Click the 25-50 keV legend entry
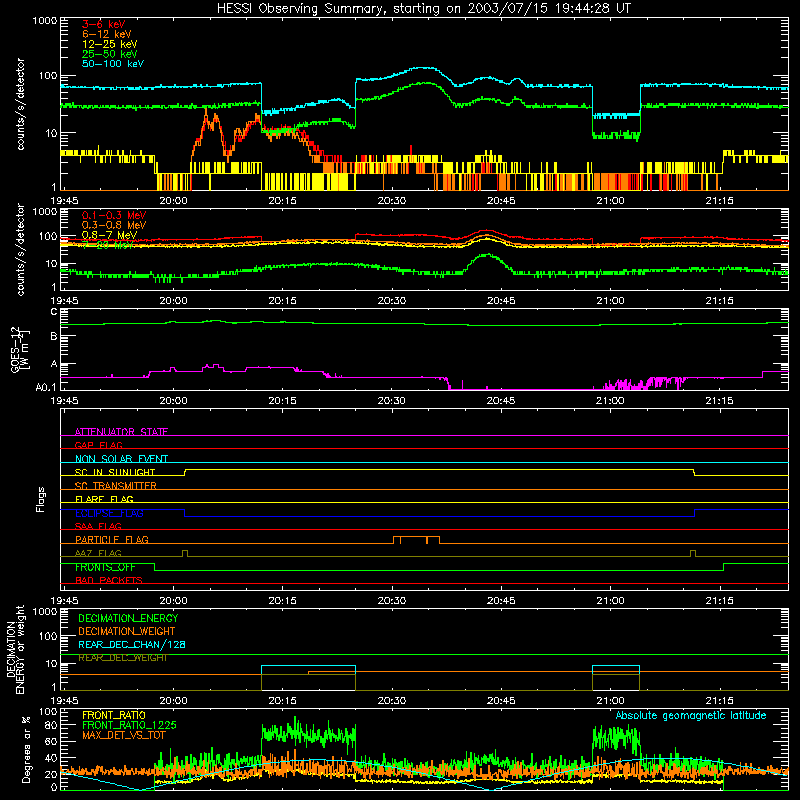The height and width of the screenshot is (800, 800). coord(110,54)
